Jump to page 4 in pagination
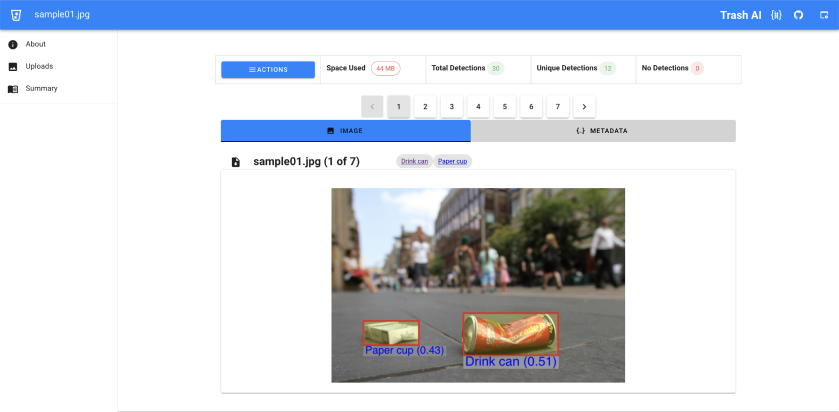839x412 pixels. click(x=478, y=106)
